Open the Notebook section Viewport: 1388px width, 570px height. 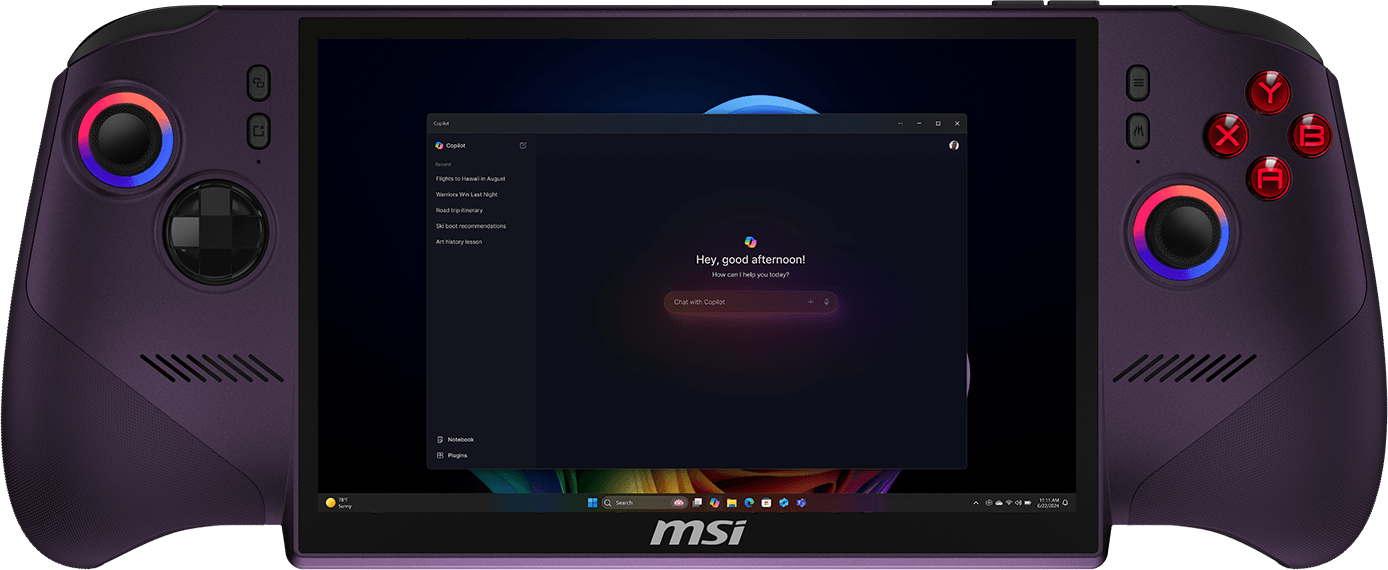455,439
